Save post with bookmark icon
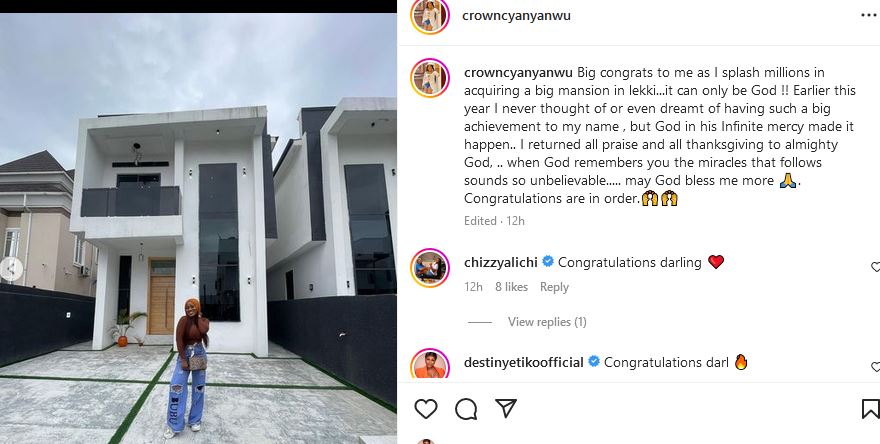This screenshot has width=880, height=444. (869, 408)
